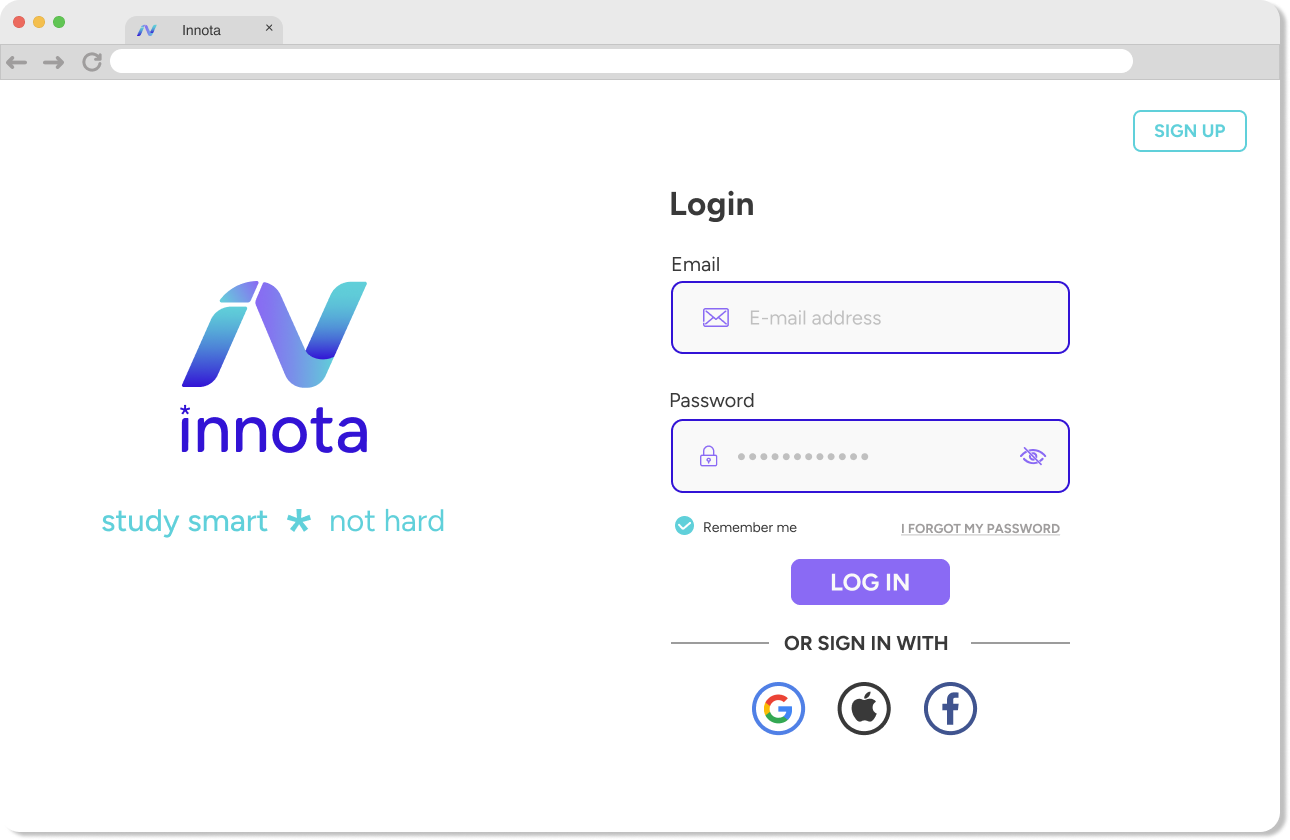The image size is (1290, 840).
Task: Sign in with the Google icon
Action: click(778, 709)
